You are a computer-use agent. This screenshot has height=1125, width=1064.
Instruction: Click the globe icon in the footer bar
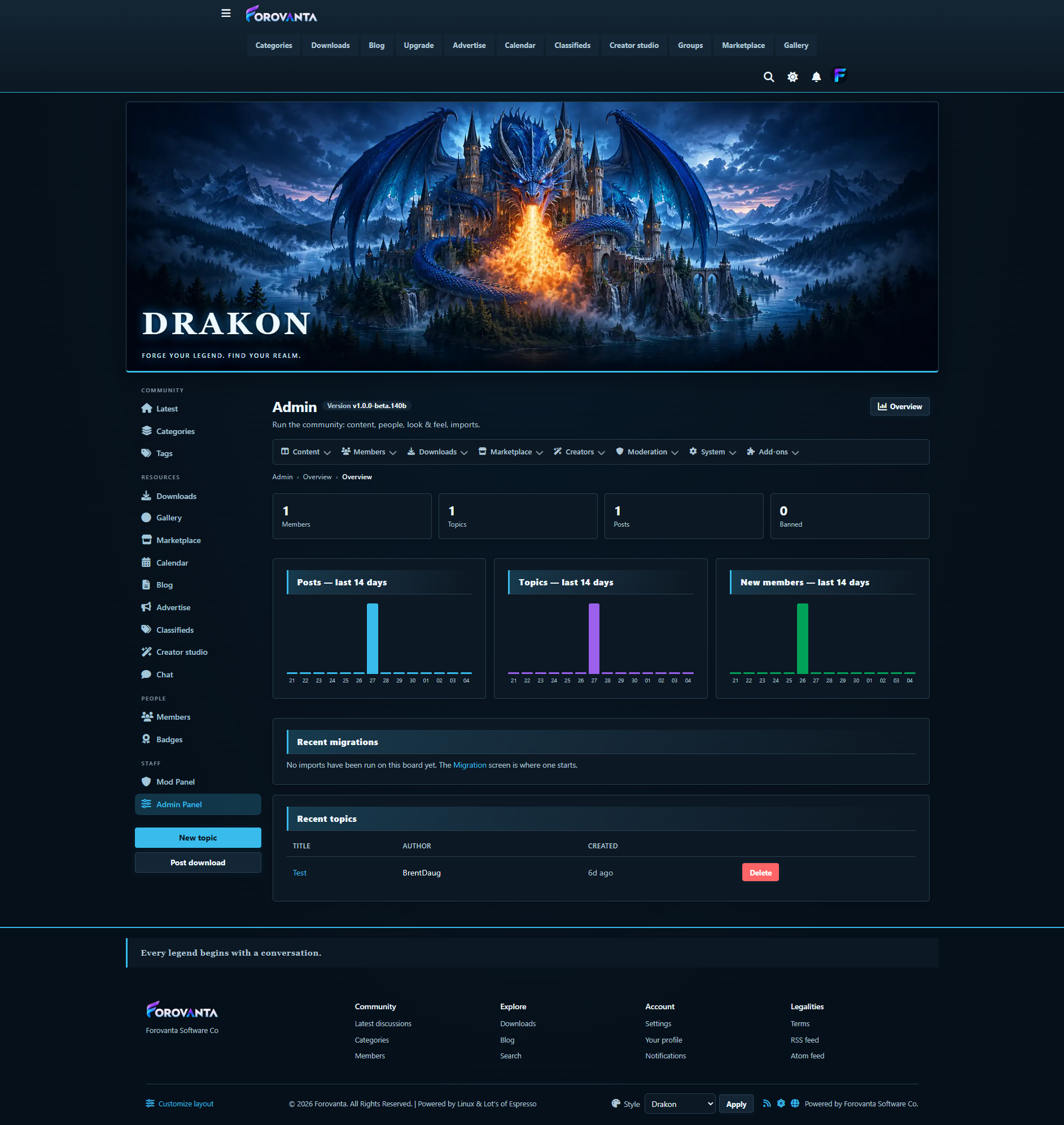pyautogui.click(x=795, y=1104)
